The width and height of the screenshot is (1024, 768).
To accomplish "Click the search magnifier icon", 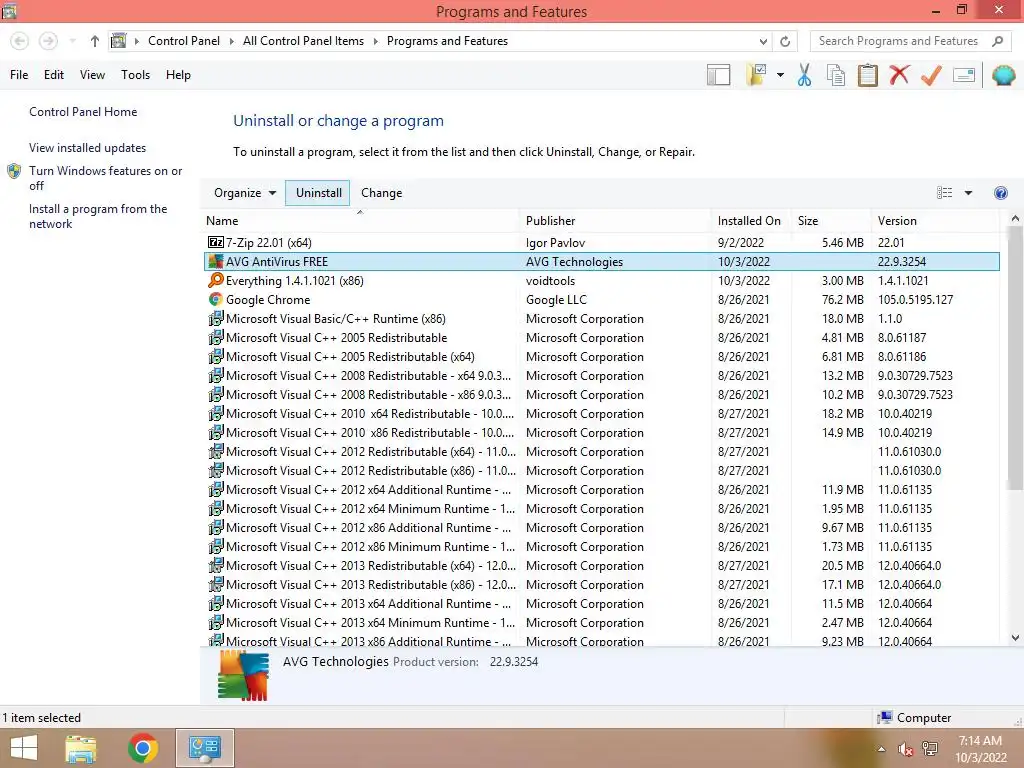I will pos(997,41).
